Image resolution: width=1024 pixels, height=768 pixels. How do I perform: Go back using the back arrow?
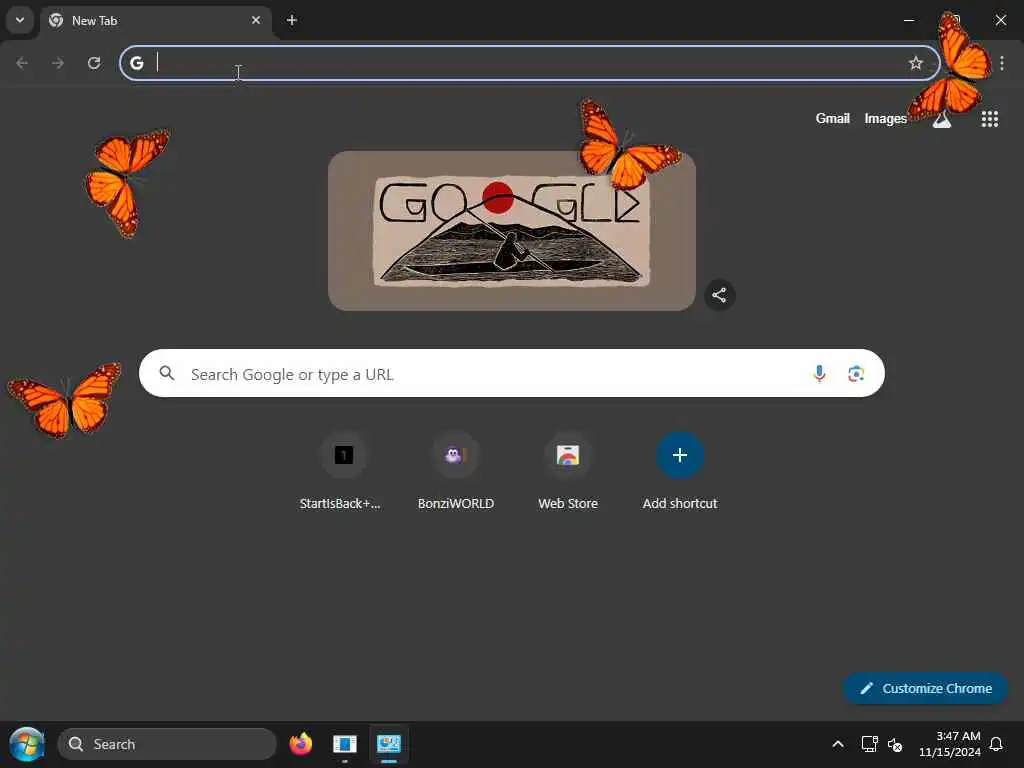(x=22, y=63)
